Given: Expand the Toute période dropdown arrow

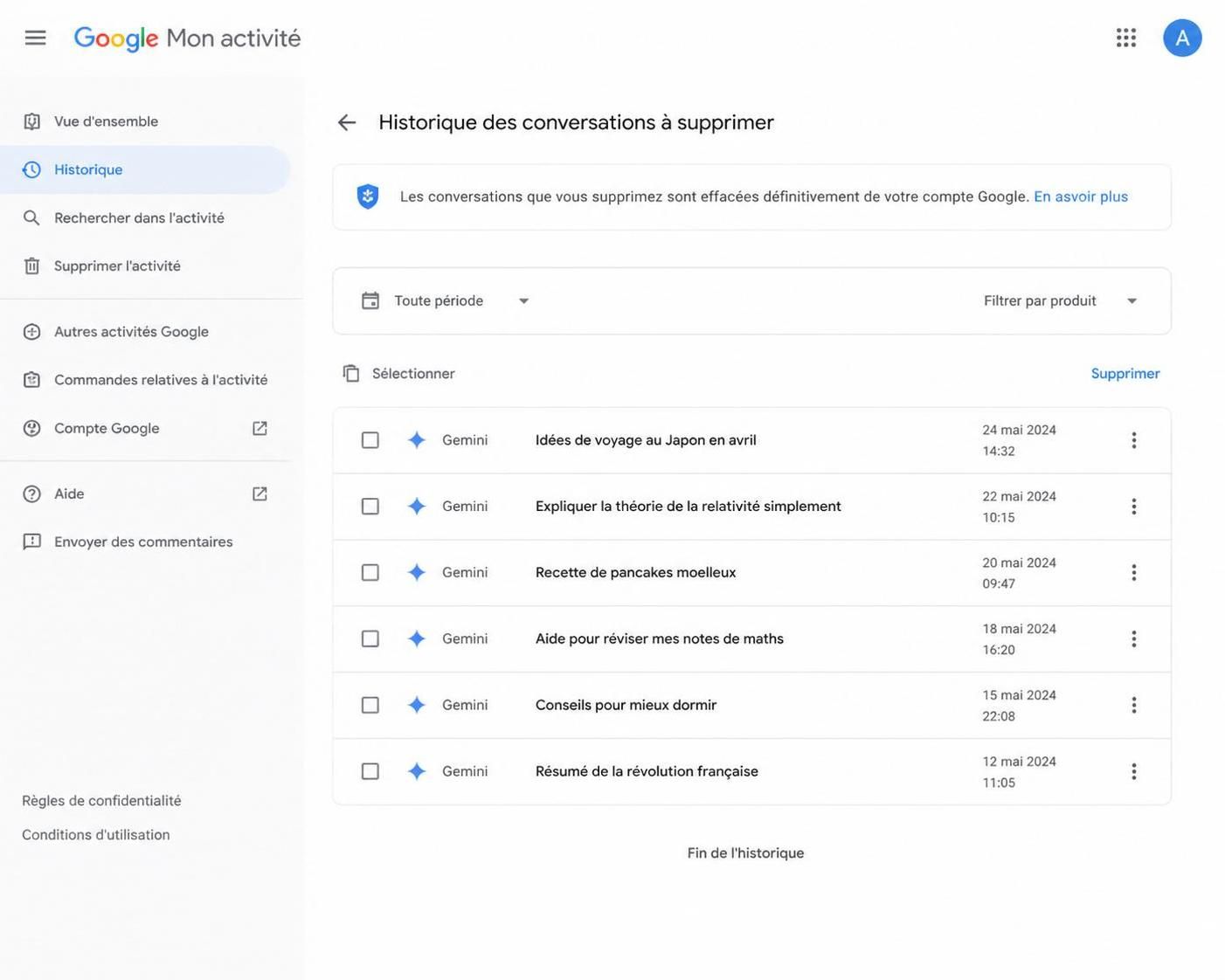Looking at the screenshot, I should coord(523,300).
